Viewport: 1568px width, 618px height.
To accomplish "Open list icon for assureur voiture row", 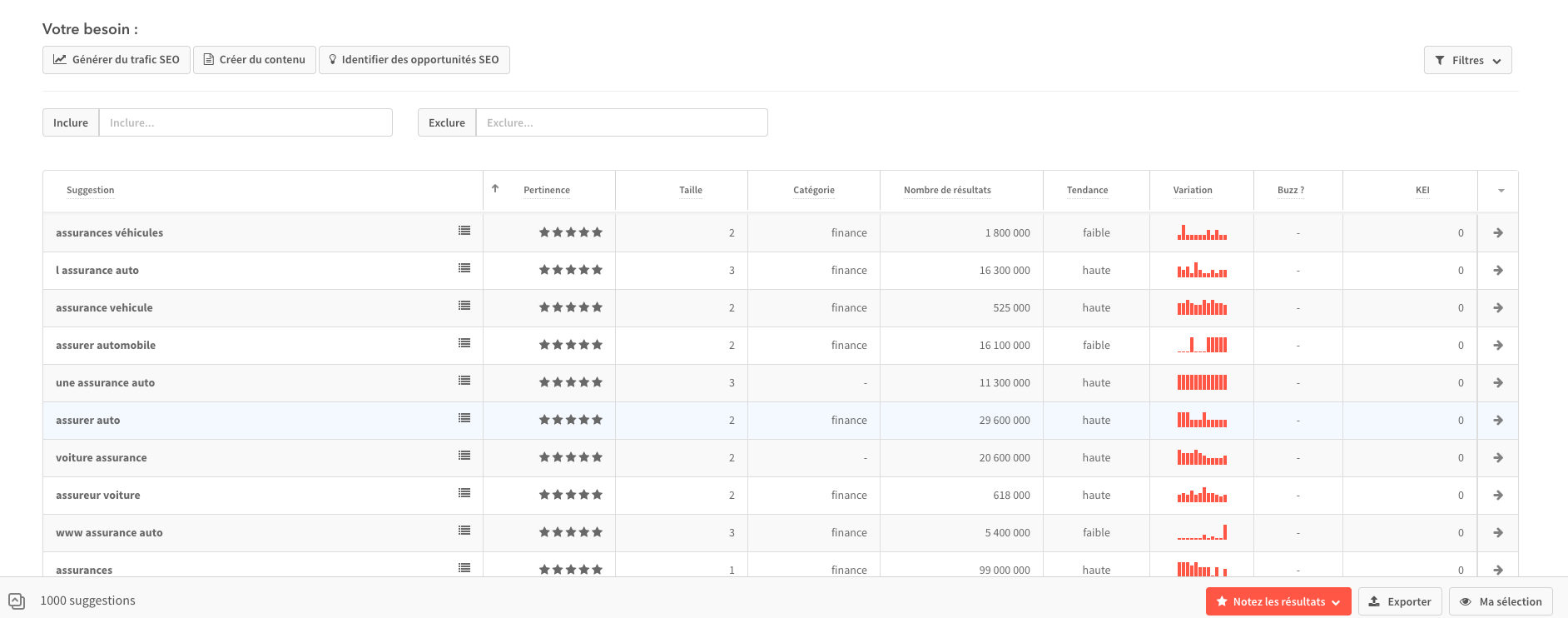I will click(464, 493).
